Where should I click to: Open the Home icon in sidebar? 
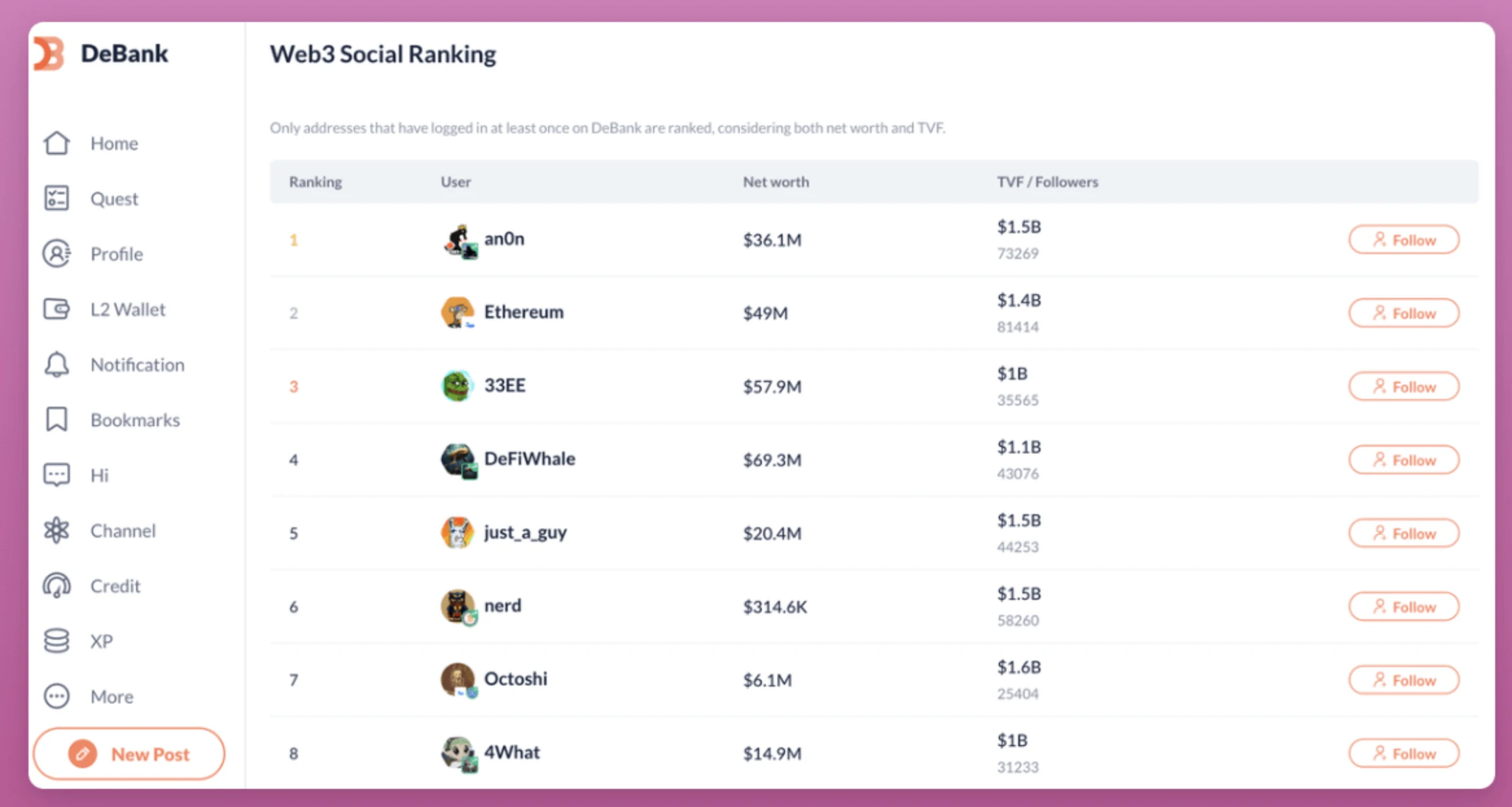click(56, 143)
